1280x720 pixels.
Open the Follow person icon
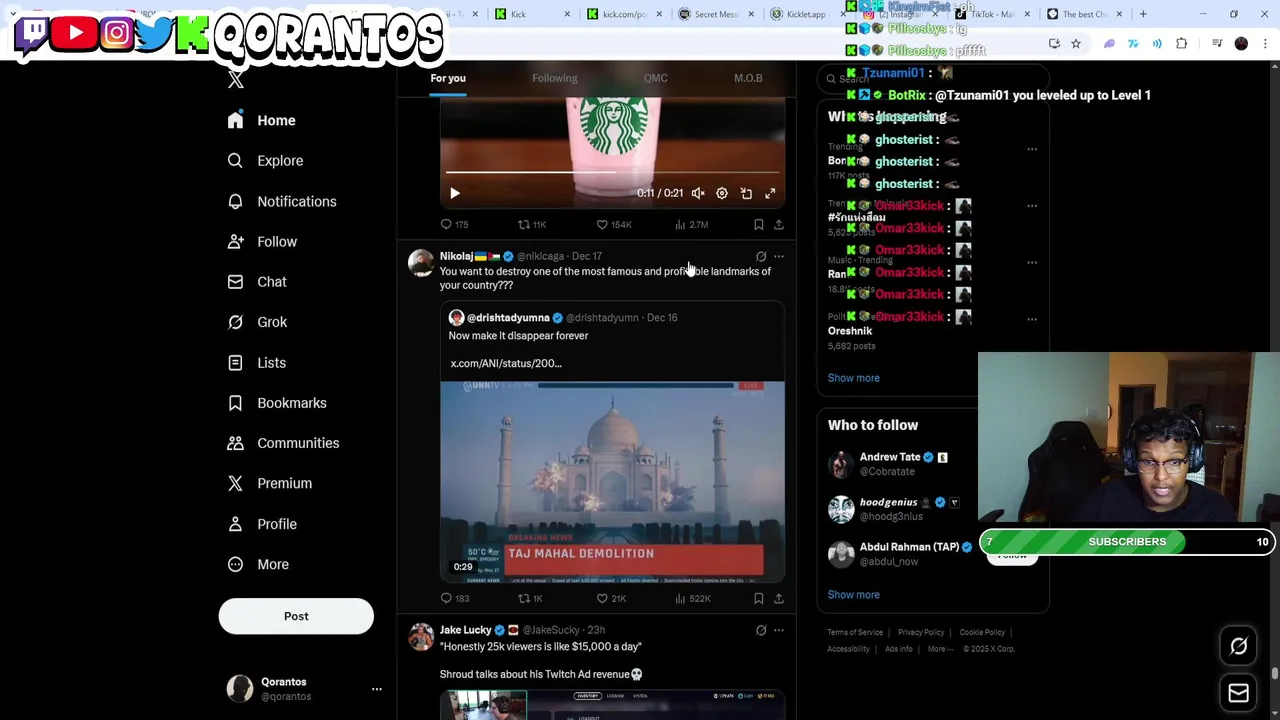point(235,241)
